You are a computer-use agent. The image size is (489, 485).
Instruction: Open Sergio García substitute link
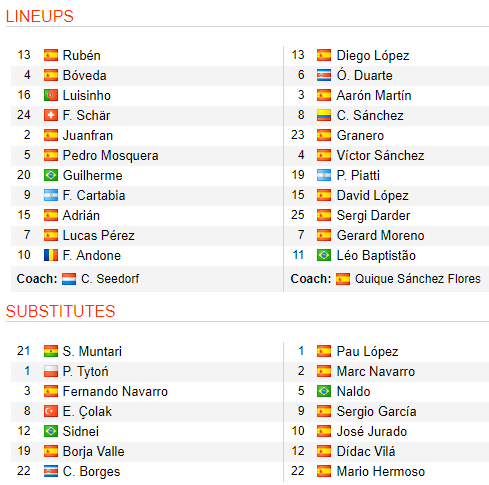pyautogui.click(x=377, y=412)
